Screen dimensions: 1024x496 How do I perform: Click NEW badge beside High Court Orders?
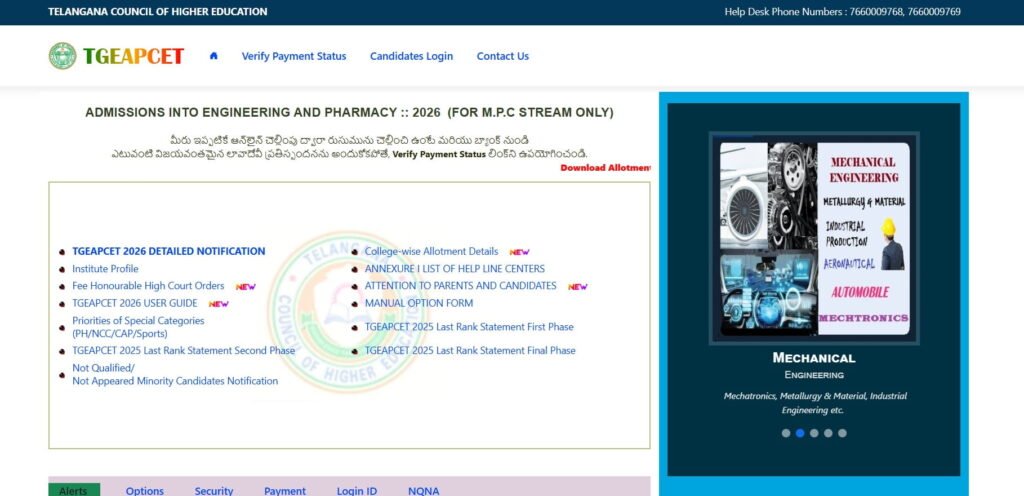[x=246, y=287]
